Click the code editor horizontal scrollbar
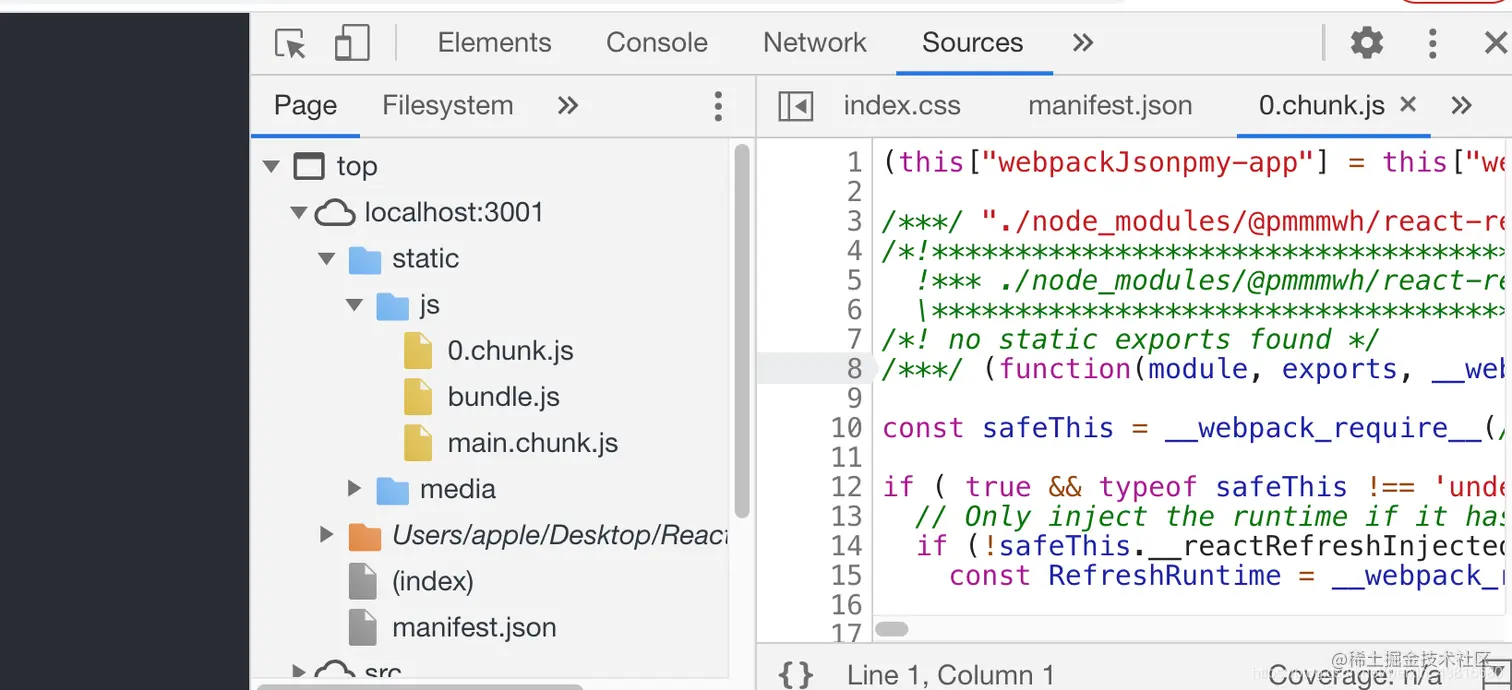The image size is (1512, 690). tap(891, 629)
